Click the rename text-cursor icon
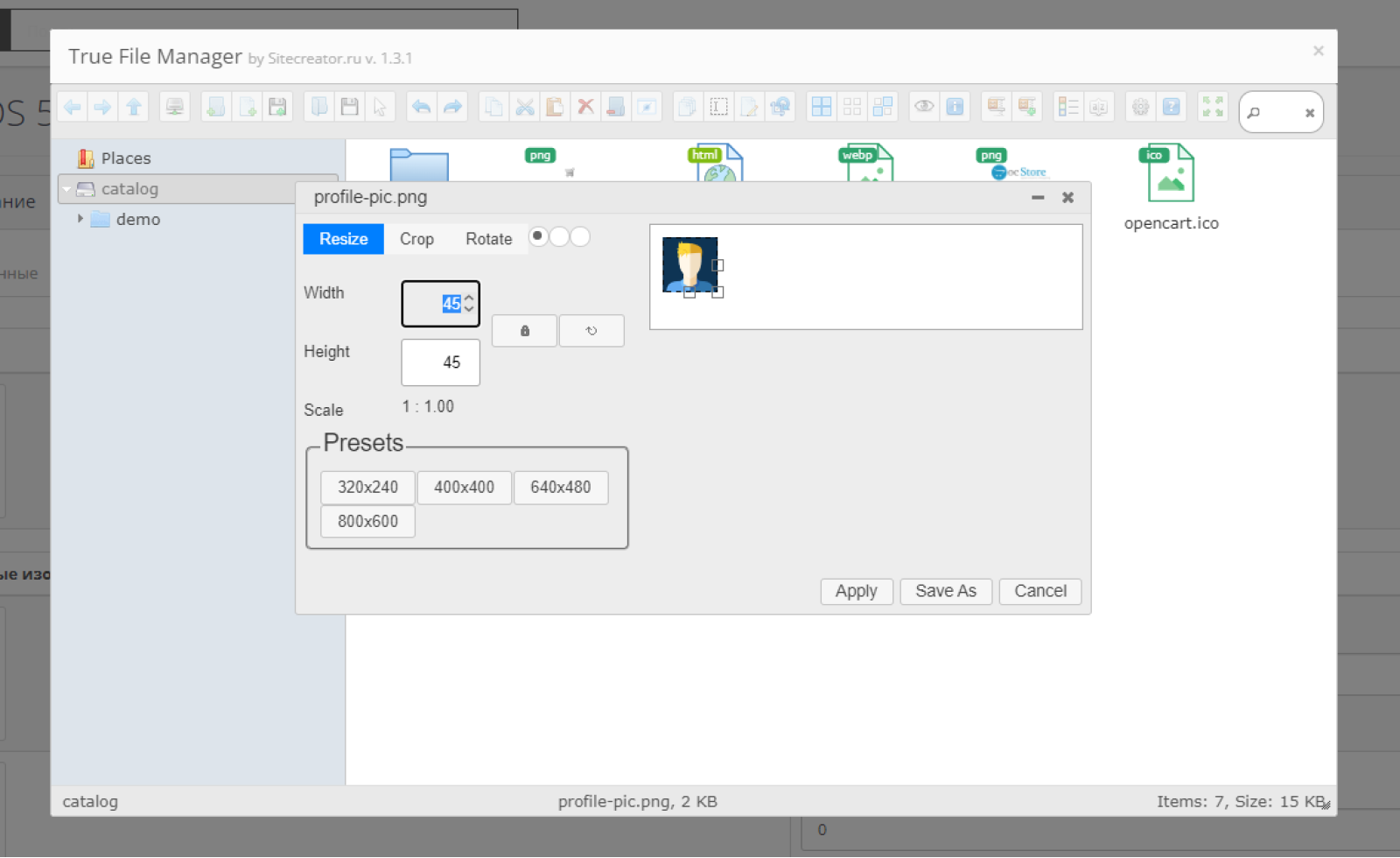 tap(718, 107)
